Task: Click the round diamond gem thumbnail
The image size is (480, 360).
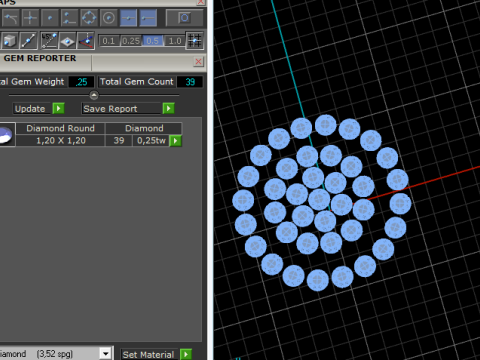Action: tap(7, 135)
